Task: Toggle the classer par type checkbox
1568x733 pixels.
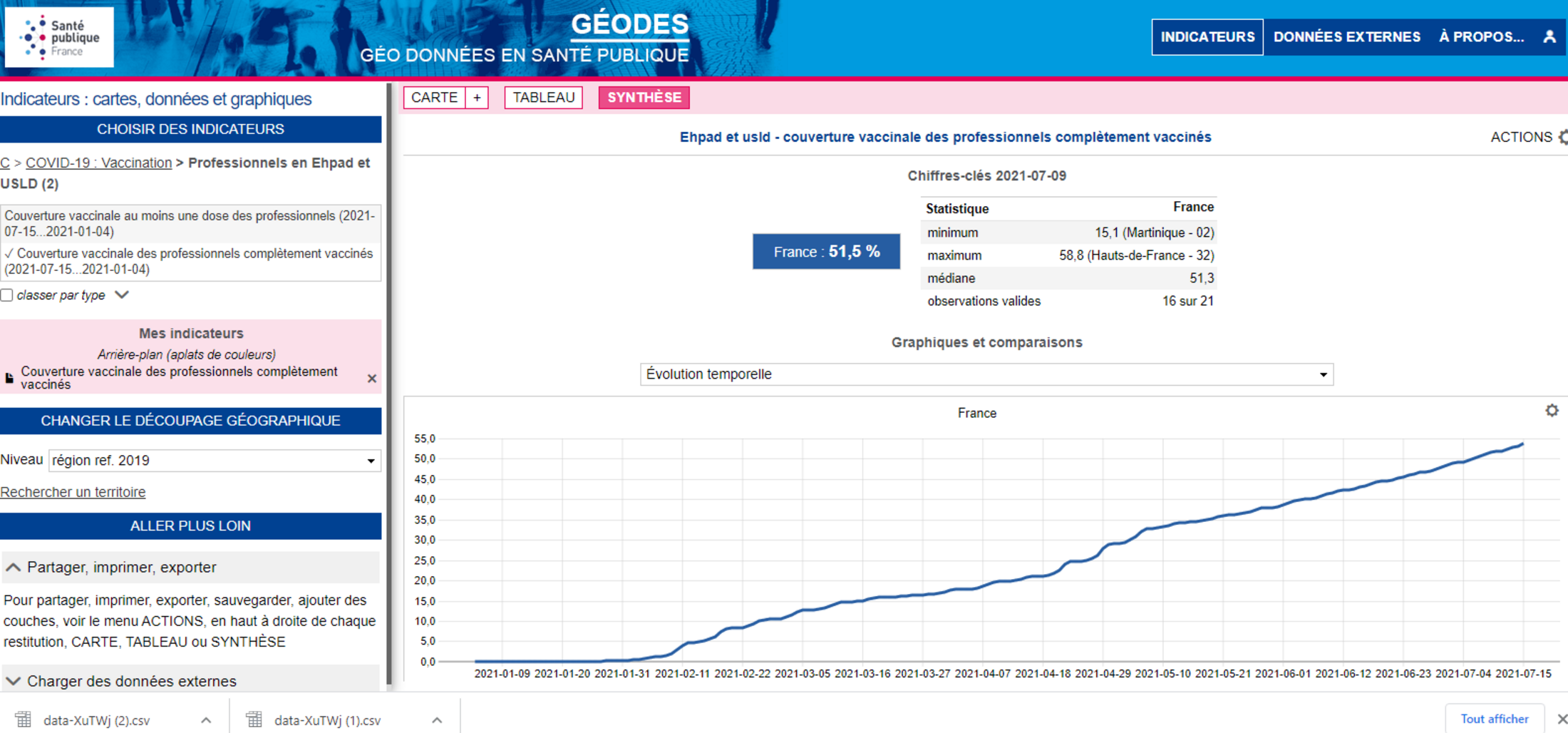Action: 7,295
